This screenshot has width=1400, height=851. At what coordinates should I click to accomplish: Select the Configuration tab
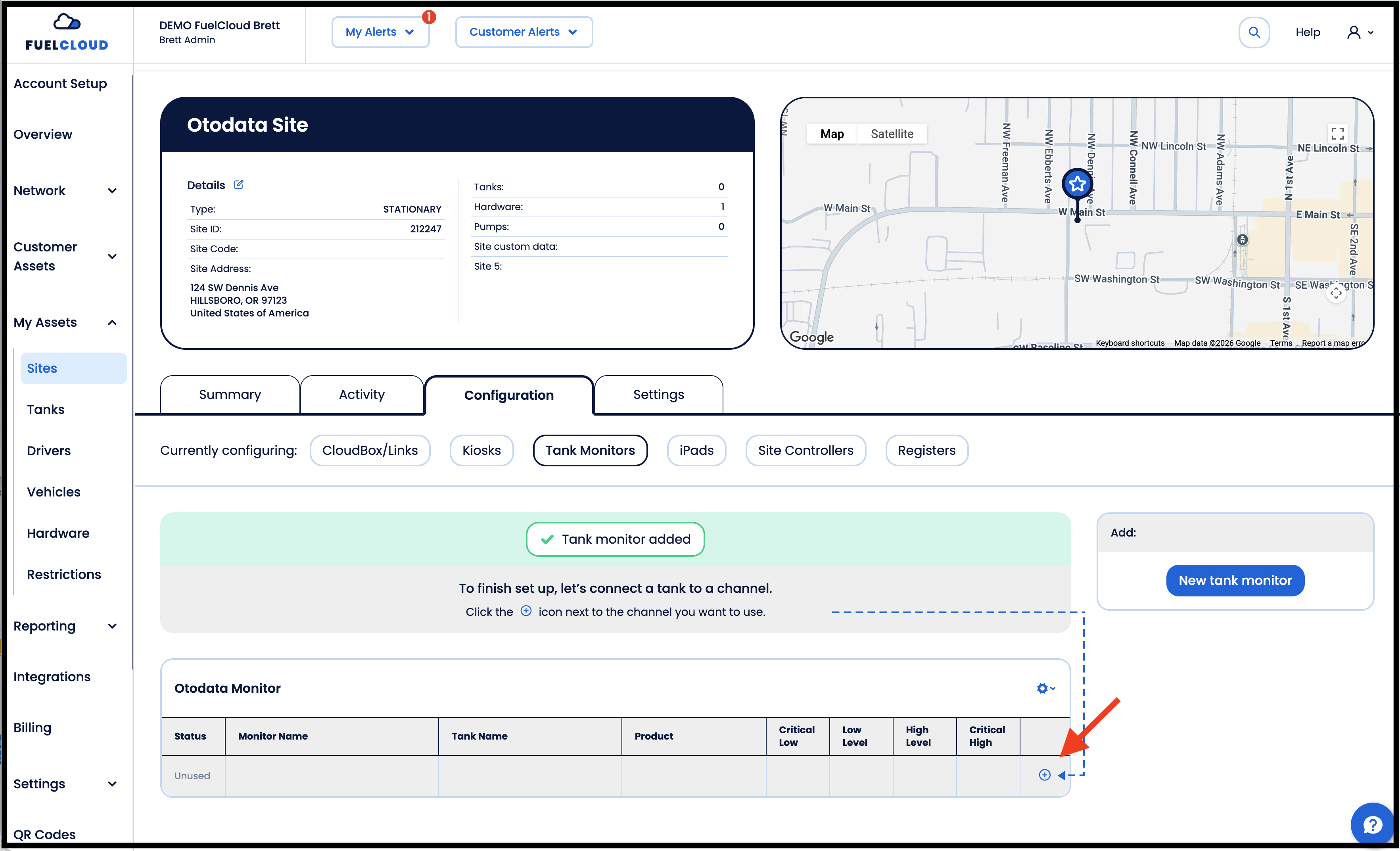508,395
